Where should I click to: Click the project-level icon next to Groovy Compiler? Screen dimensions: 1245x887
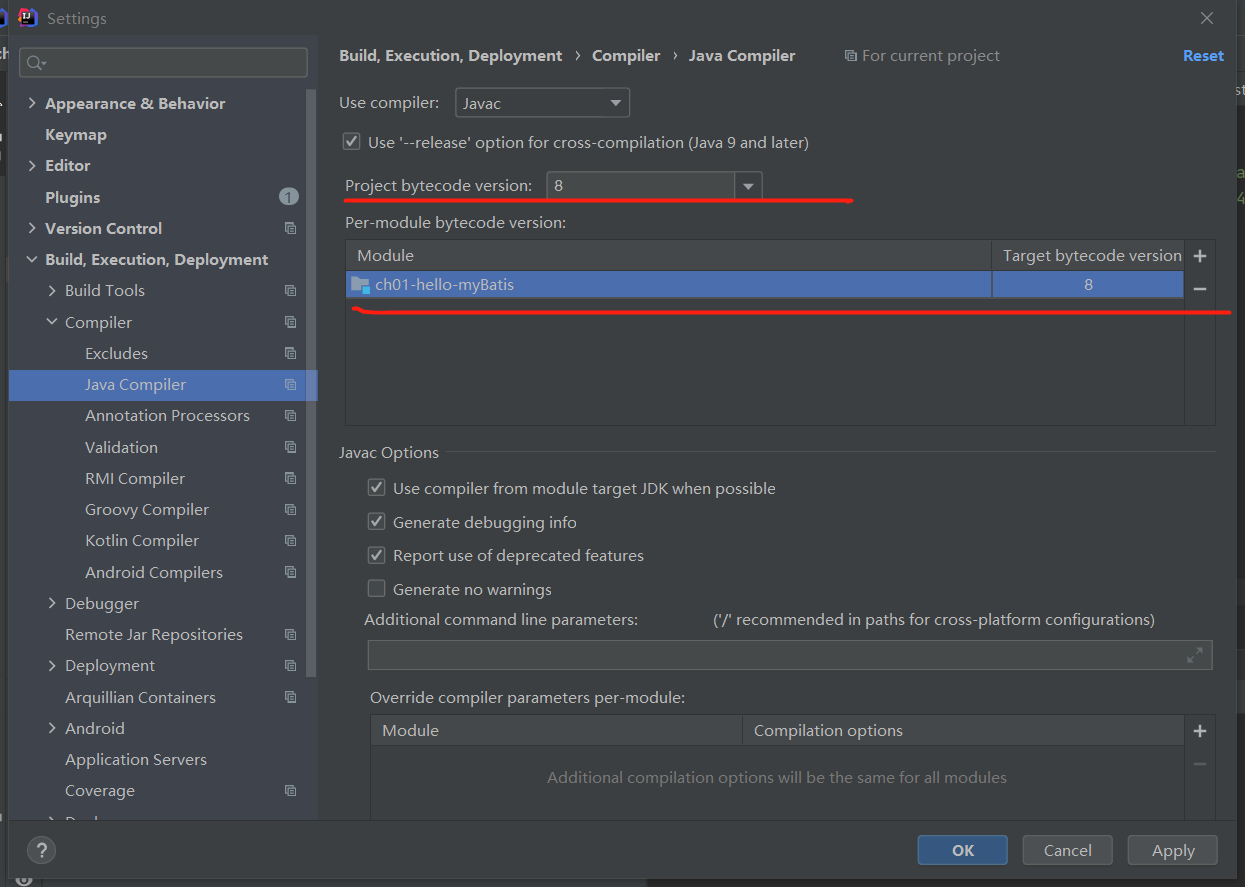tap(290, 510)
